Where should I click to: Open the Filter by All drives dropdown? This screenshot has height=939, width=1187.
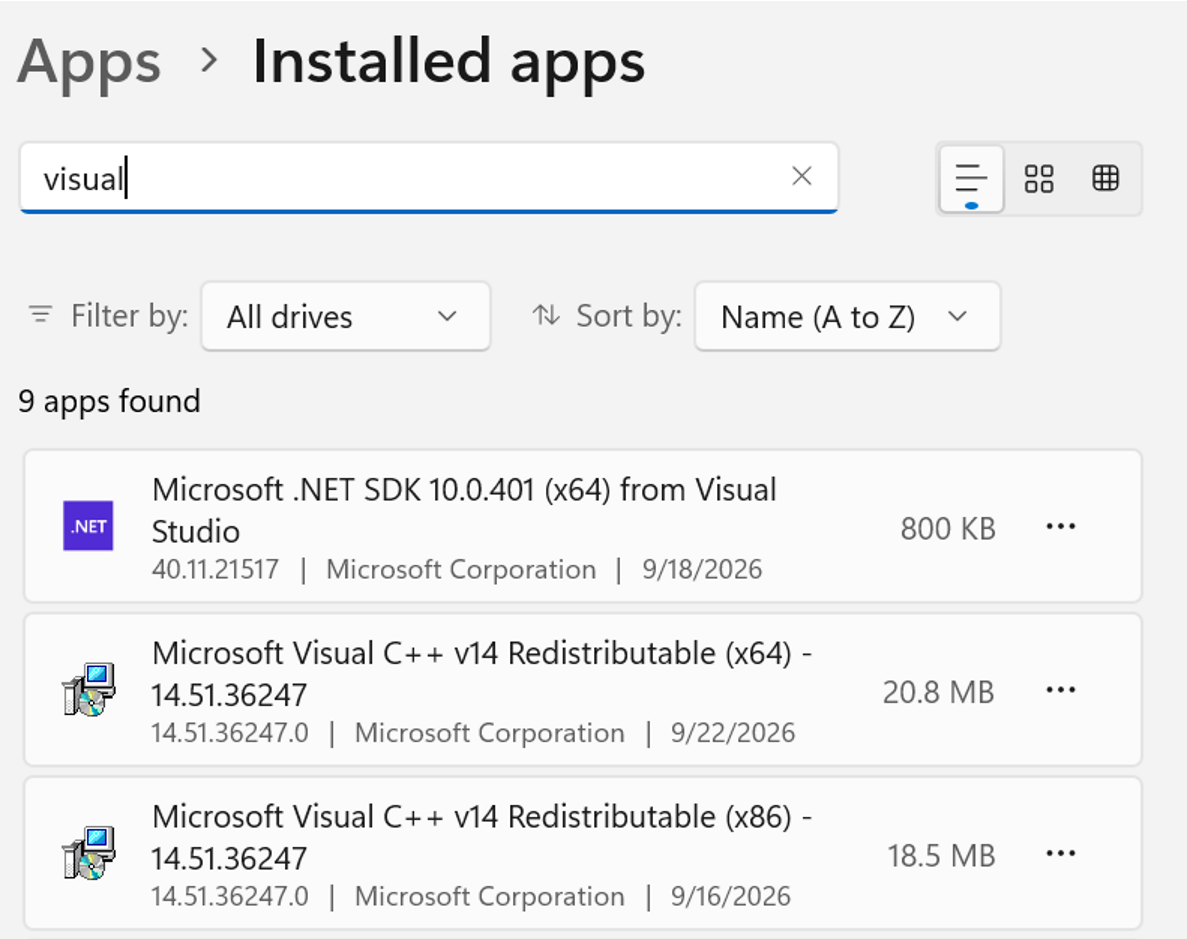[x=346, y=317]
